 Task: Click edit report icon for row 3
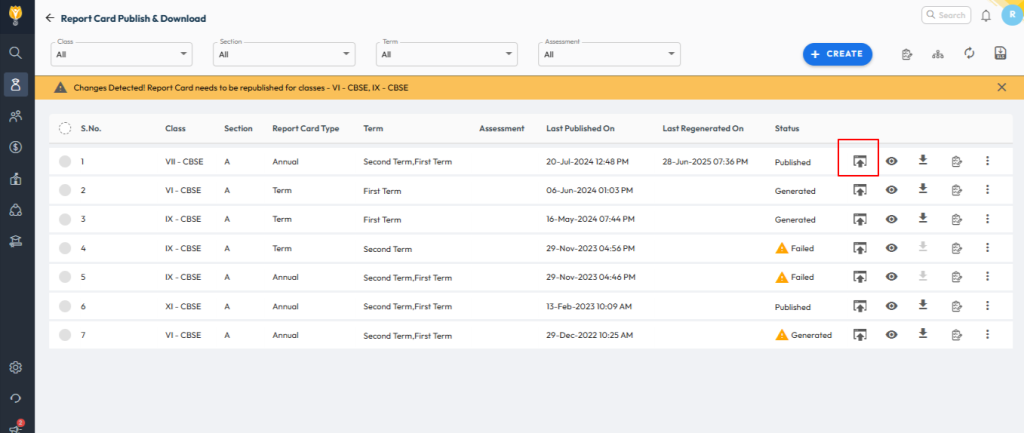[956, 219]
